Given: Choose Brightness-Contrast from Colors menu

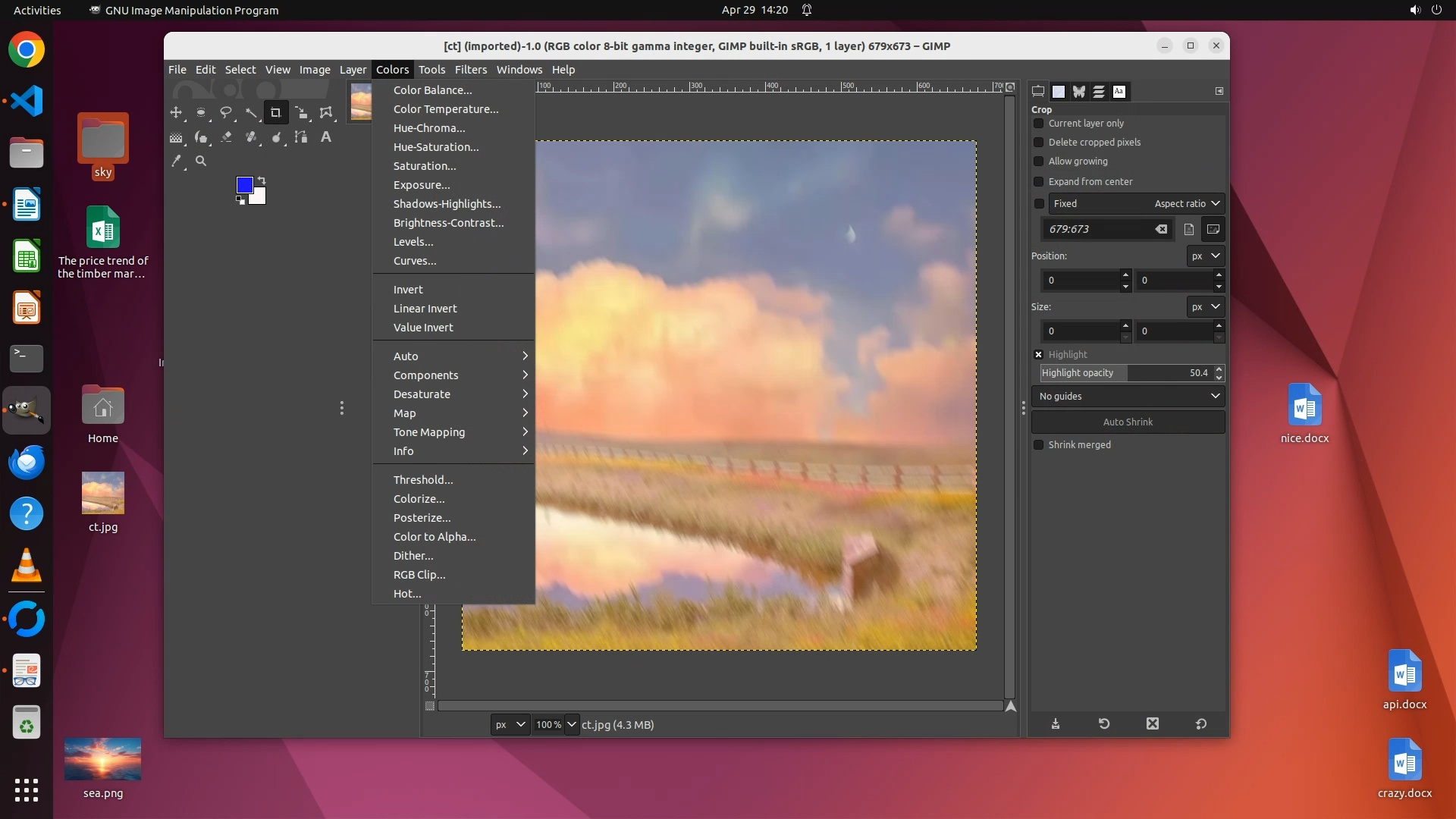Looking at the screenshot, I should [x=448, y=223].
